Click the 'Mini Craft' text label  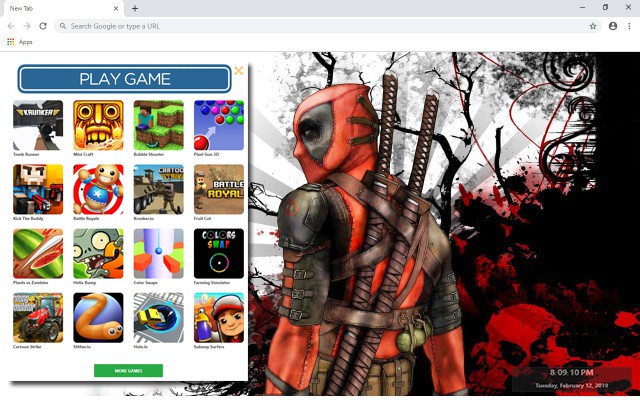83,154
